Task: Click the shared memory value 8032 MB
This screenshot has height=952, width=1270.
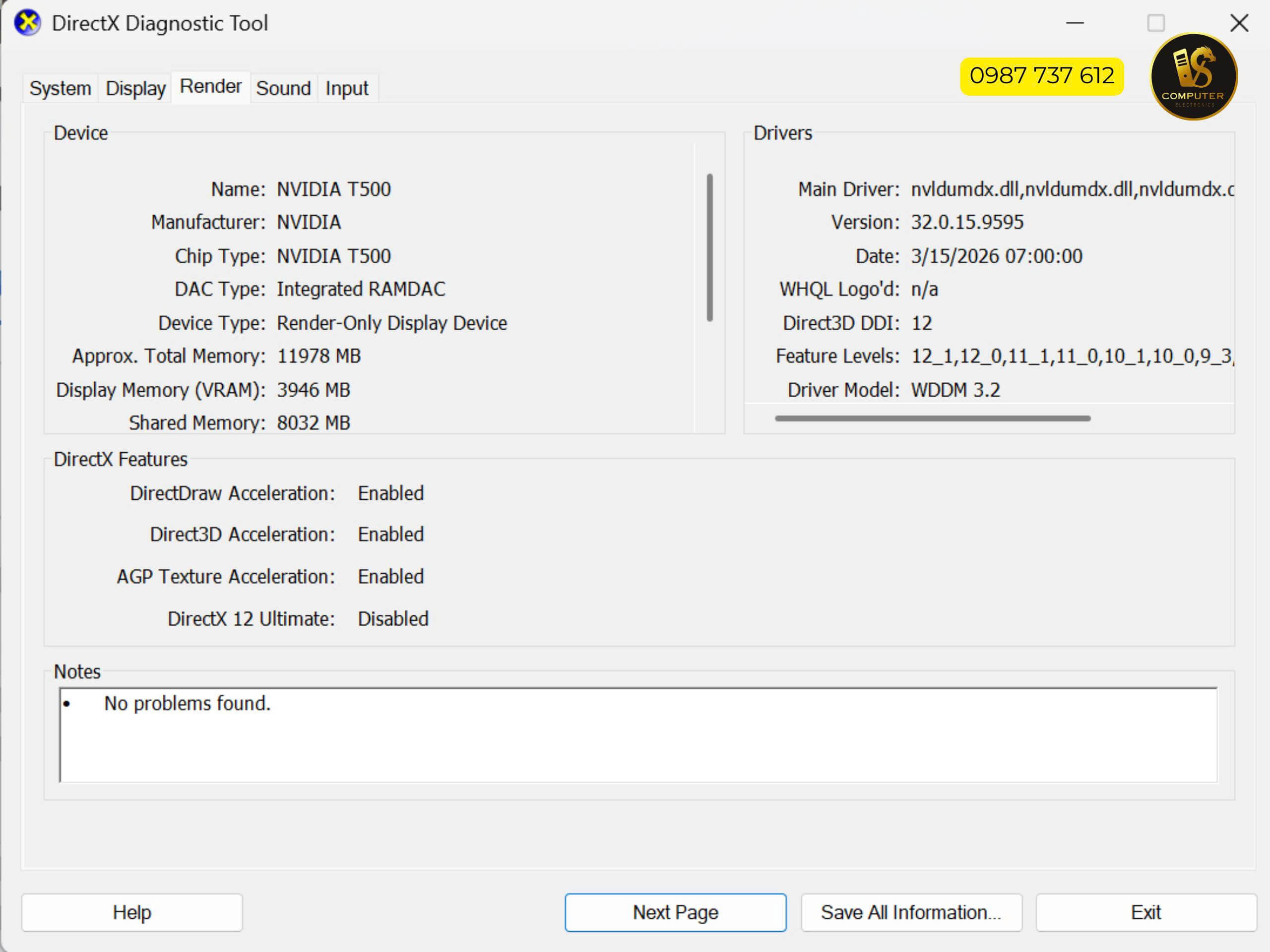Action: click(x=314, y=423)
